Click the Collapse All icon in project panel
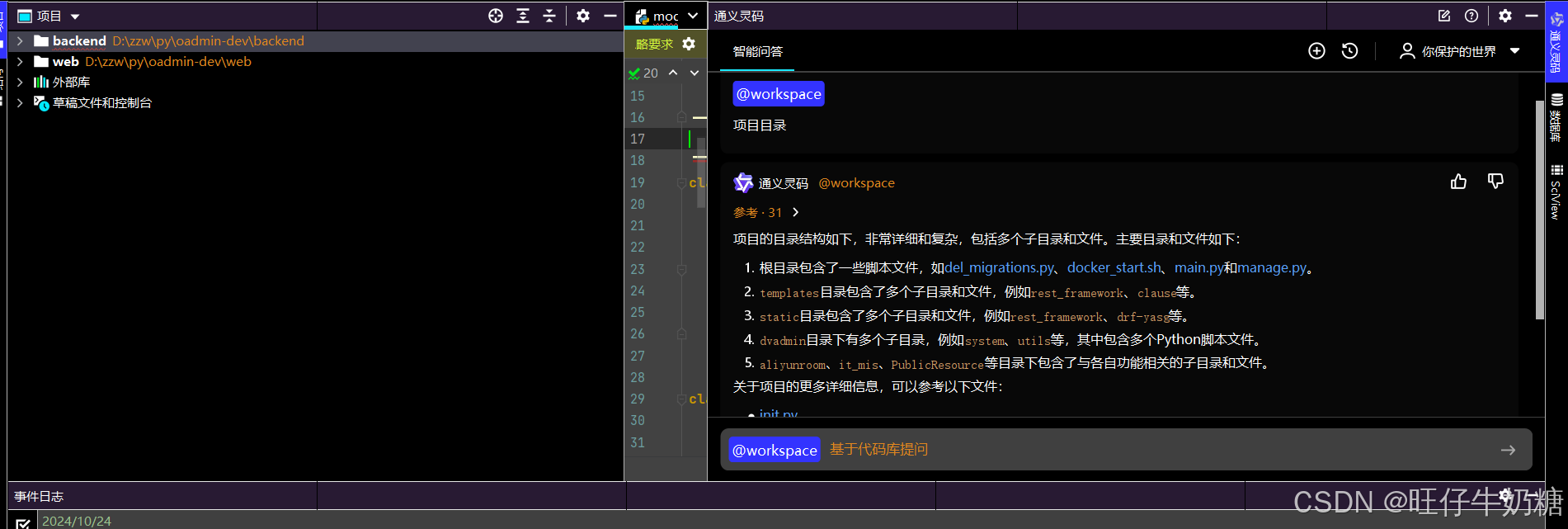The width and height of the screenshot is (1568, 529). pyautogui.click(x=549, y=16)
